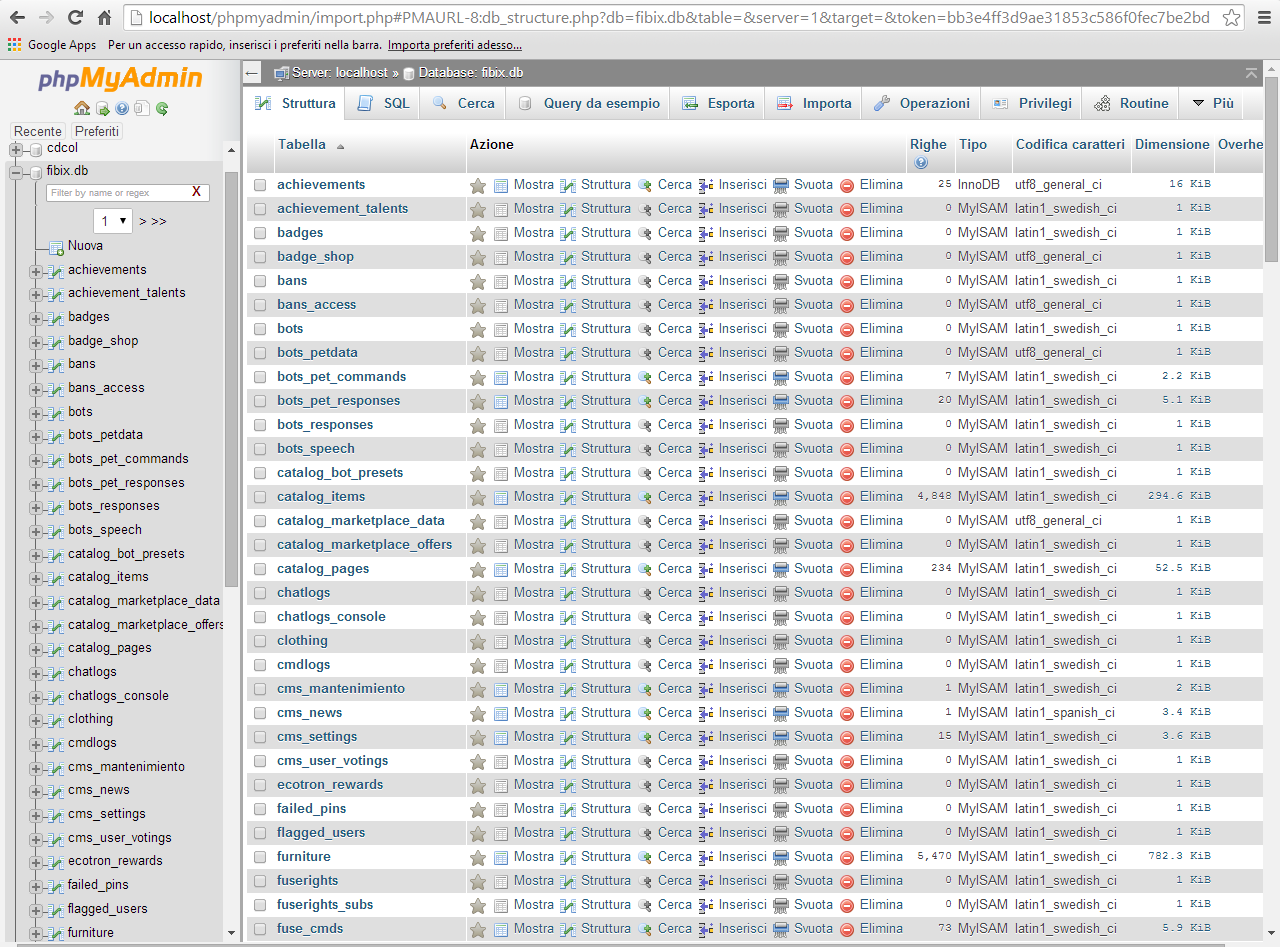1280x947 pixels.
Task: Expand the cdcol database tree node
Action: (x=16, y=149)
